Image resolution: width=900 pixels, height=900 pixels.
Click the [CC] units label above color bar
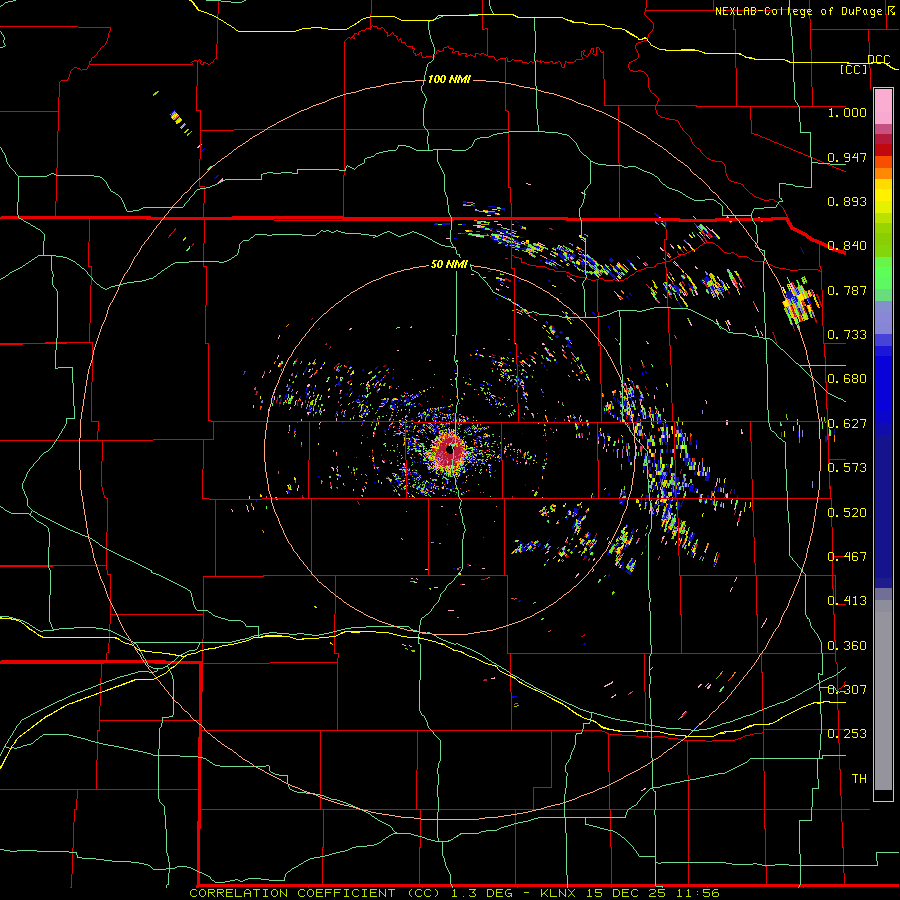854,69
